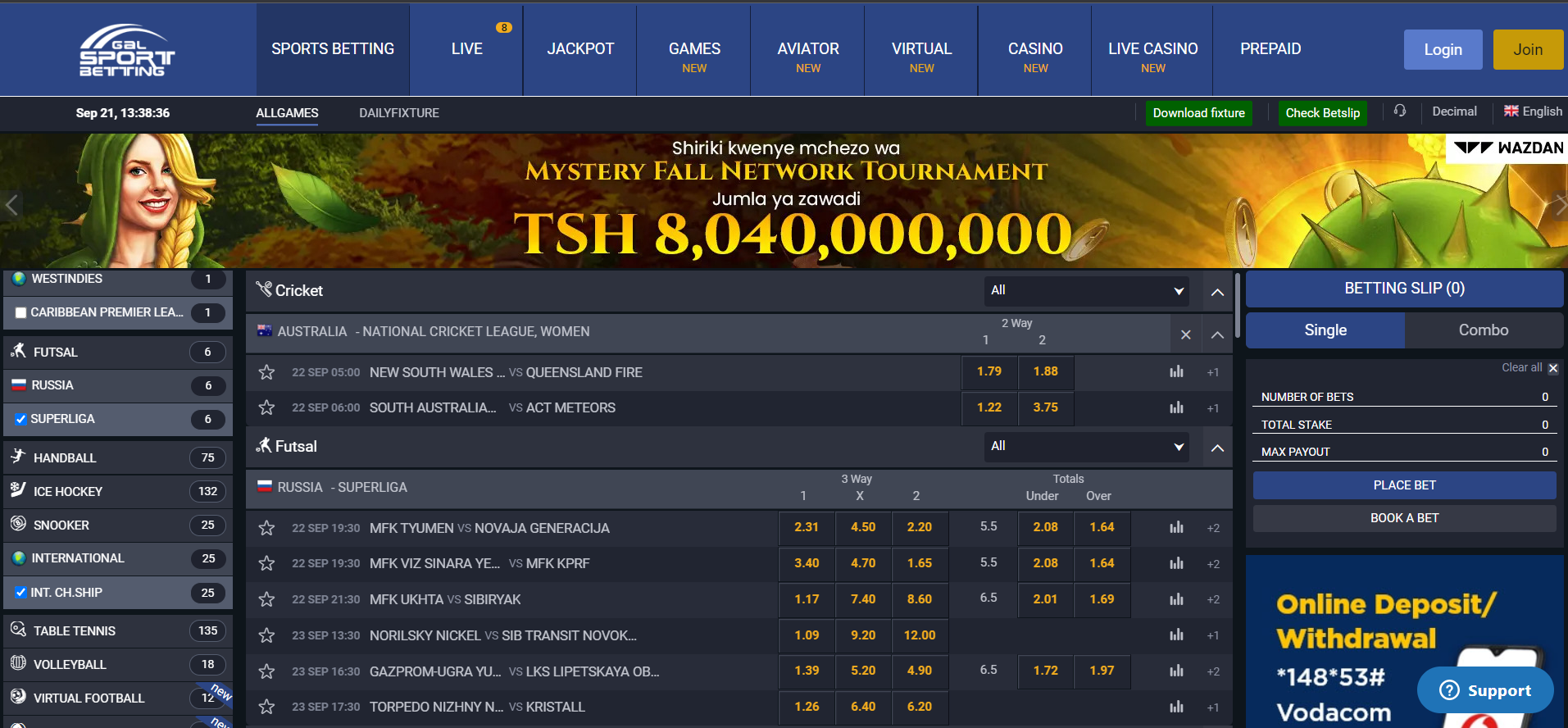Open the Live Casino tab
The height and width of the screenshot is (728, 1568).
click(x=1152, y=49)
